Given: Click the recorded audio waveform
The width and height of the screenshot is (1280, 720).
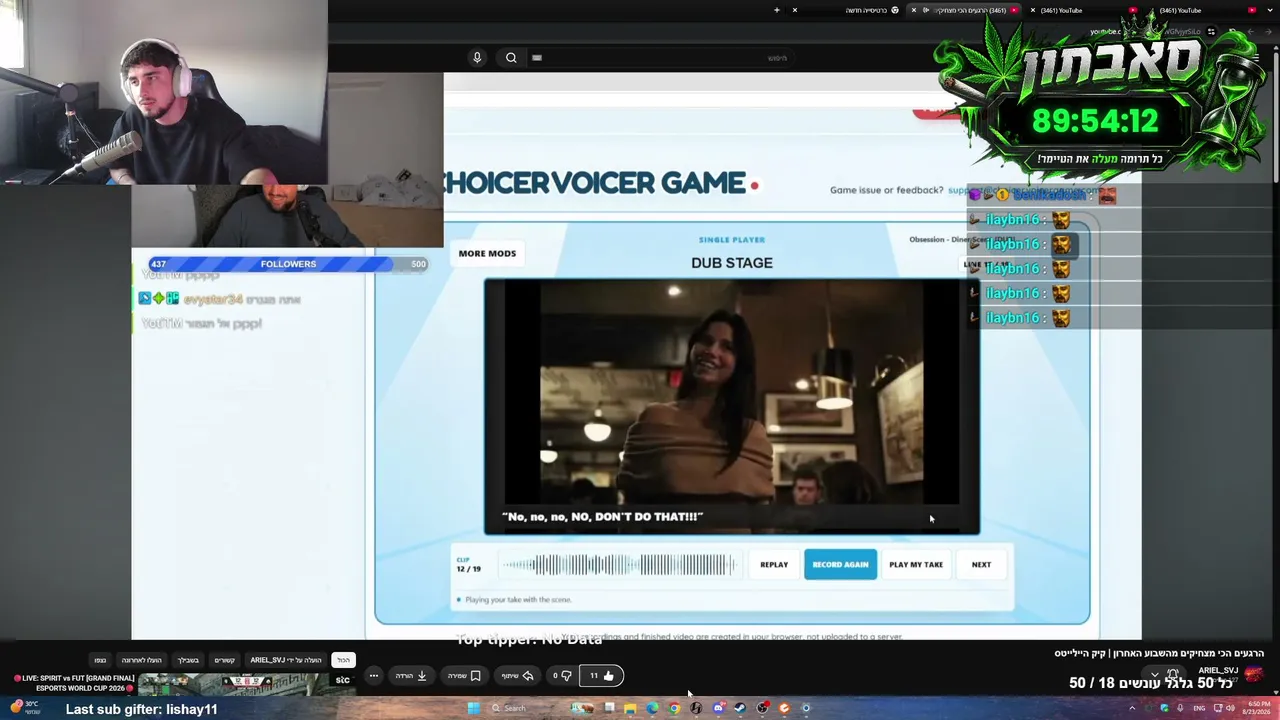Looking at the screenshot, I should click(620, 565).
